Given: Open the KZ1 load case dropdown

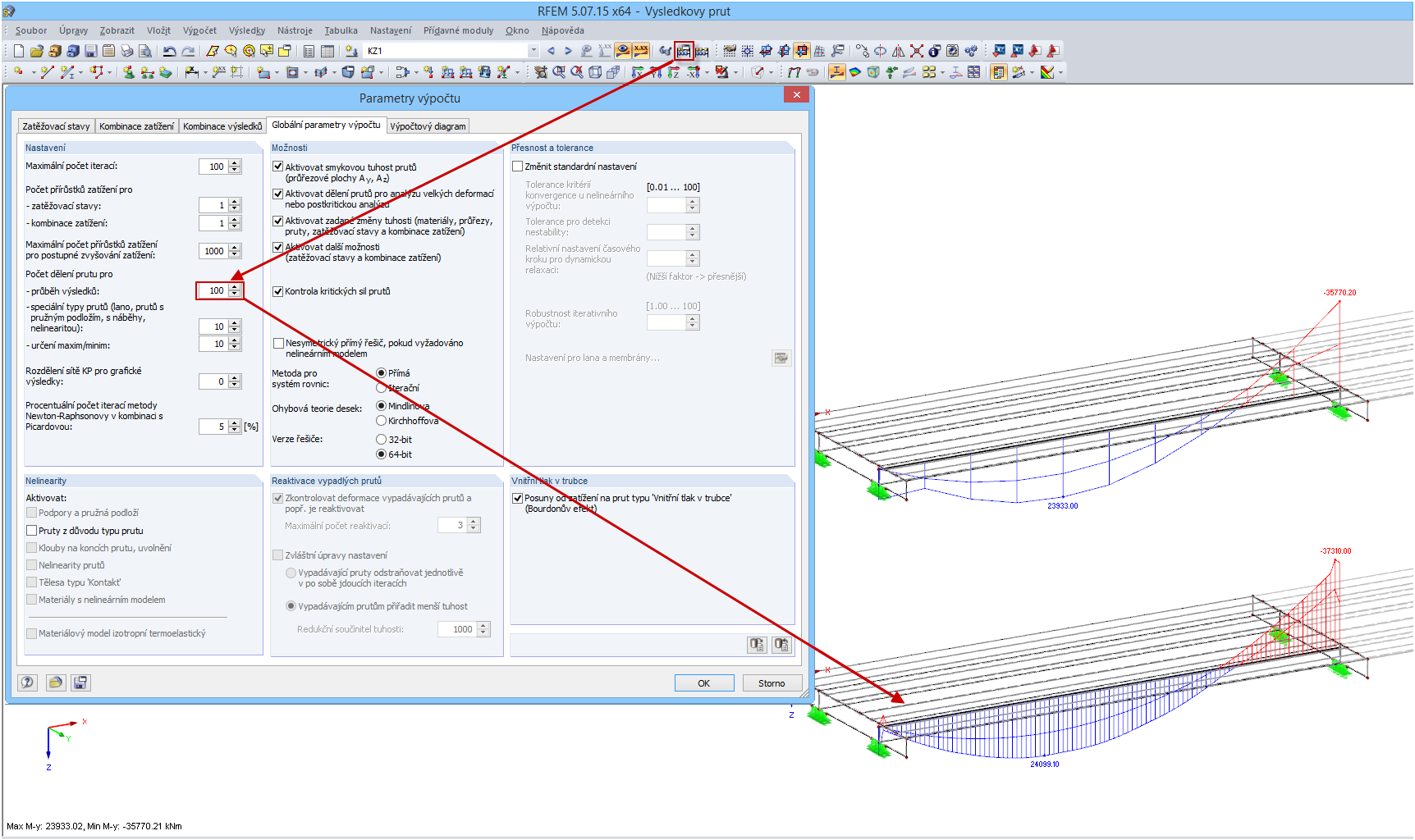Looking at the screenshot, I should point(533,51).
